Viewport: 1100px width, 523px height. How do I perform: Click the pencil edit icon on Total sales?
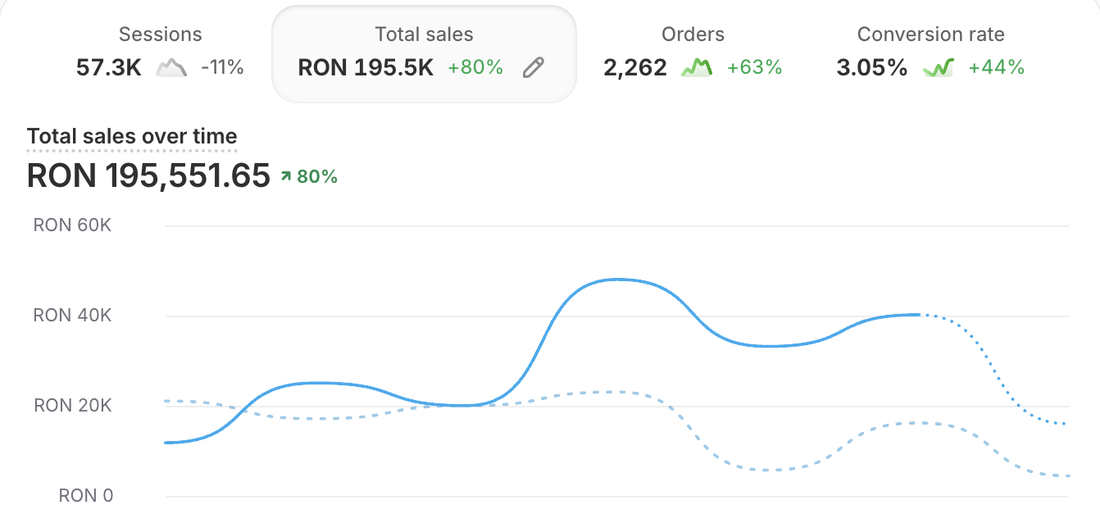534,67
